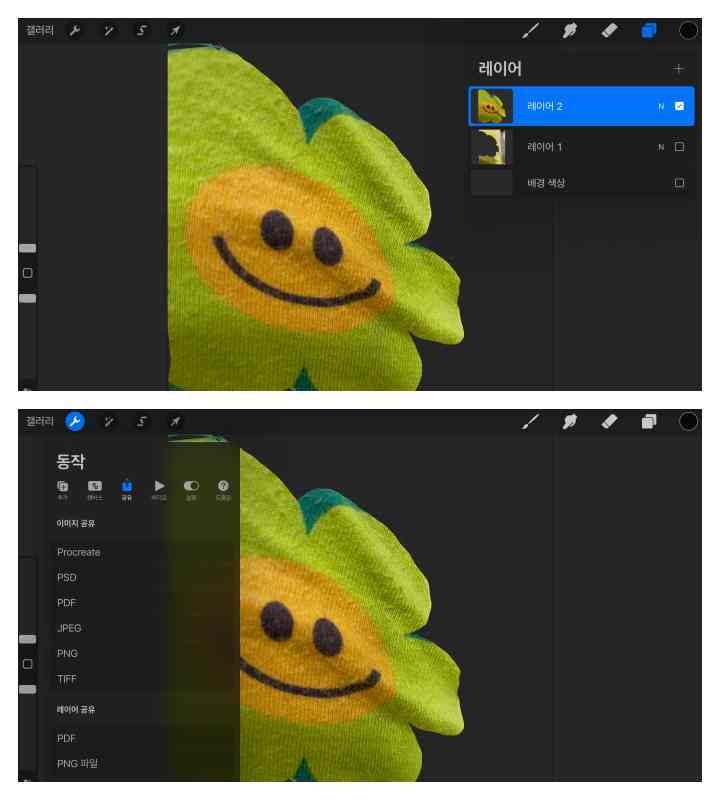Select Transform arrow tool in 동작 screenshot
The width and height of the screenshot is (720, 800).
(x=175, y=422)
